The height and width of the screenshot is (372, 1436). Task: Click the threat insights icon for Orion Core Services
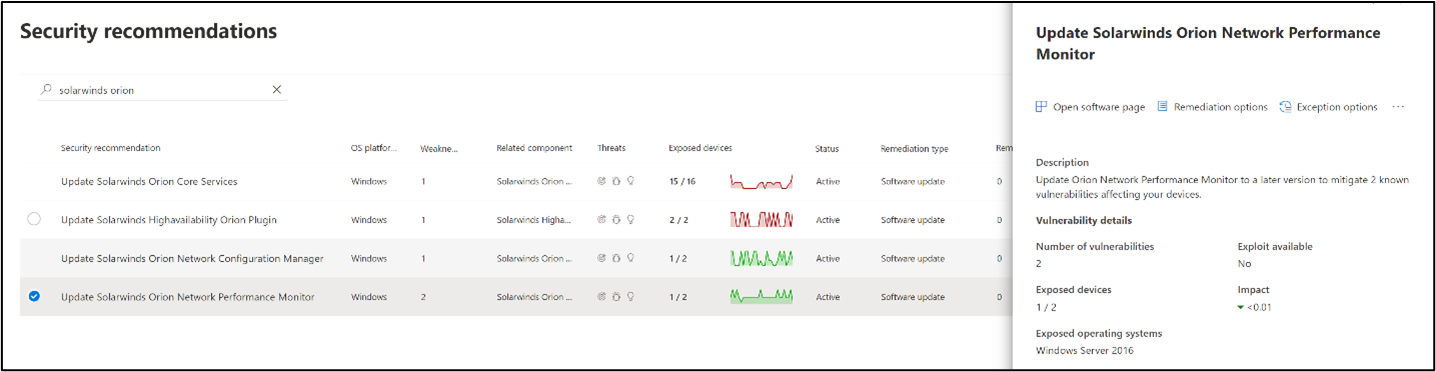[602, 182]
